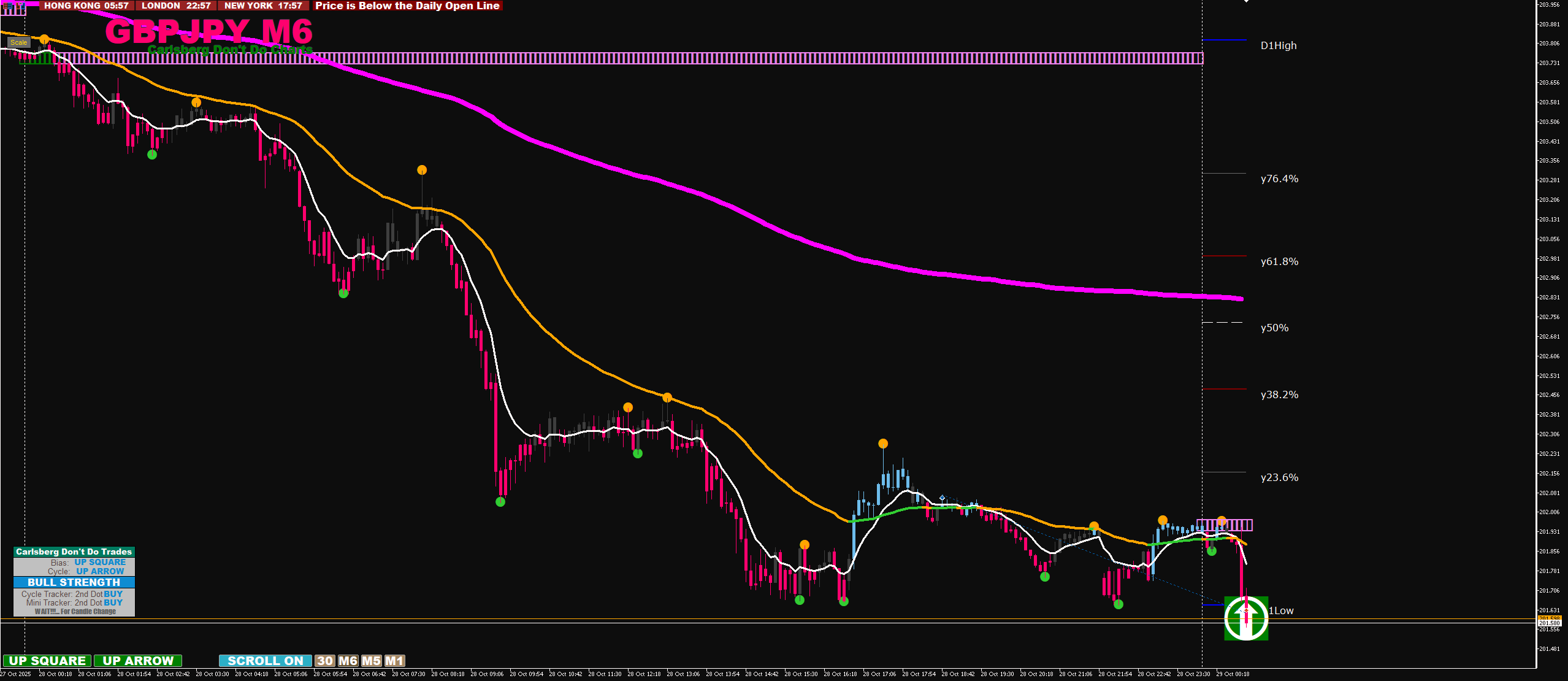Switch to the M1 timeframe
The height and width of the screenshot is (681, 1568).
pos(394,661)
